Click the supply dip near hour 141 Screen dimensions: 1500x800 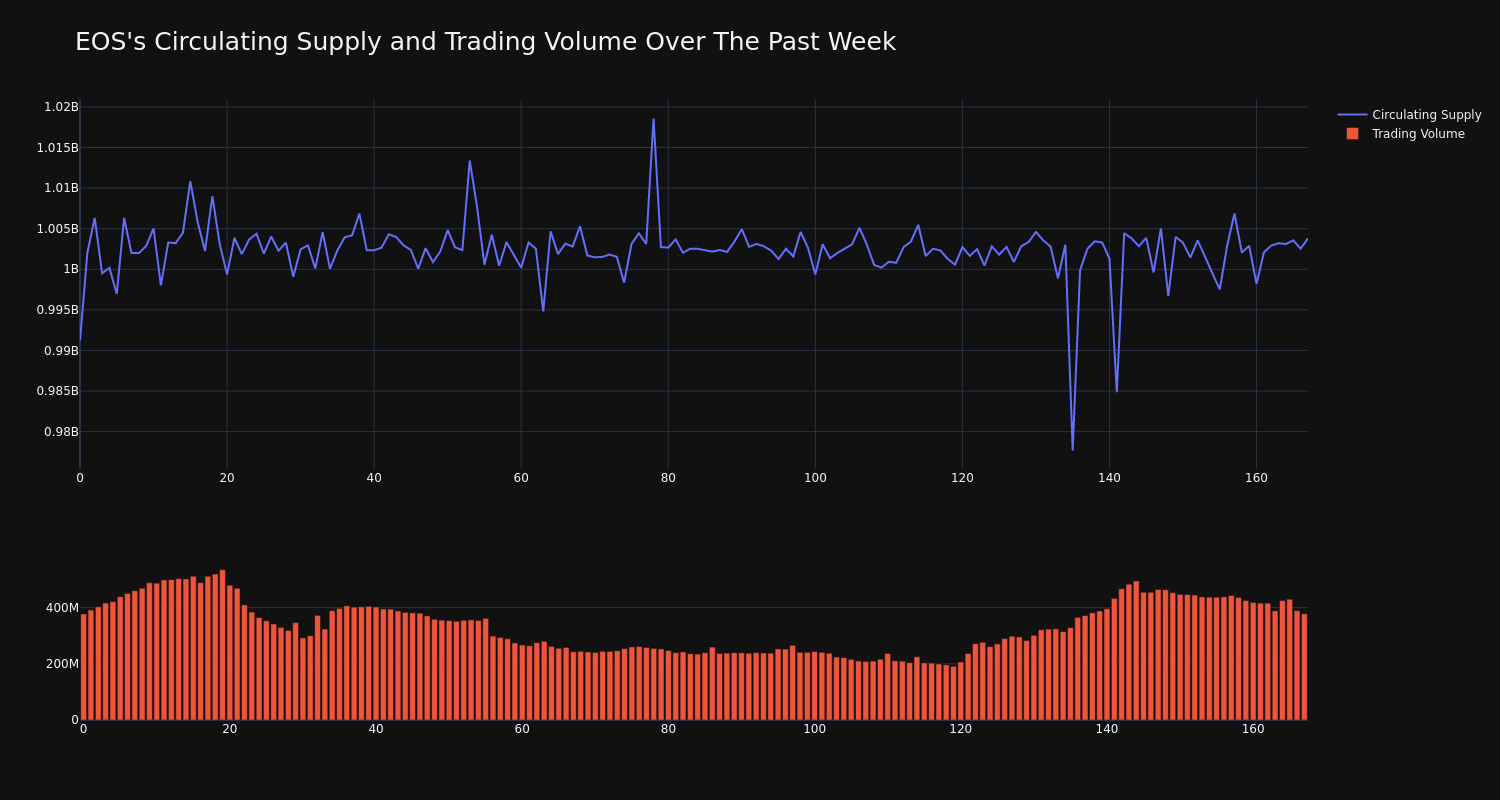pyautogui.click(x=1117, y=391)
